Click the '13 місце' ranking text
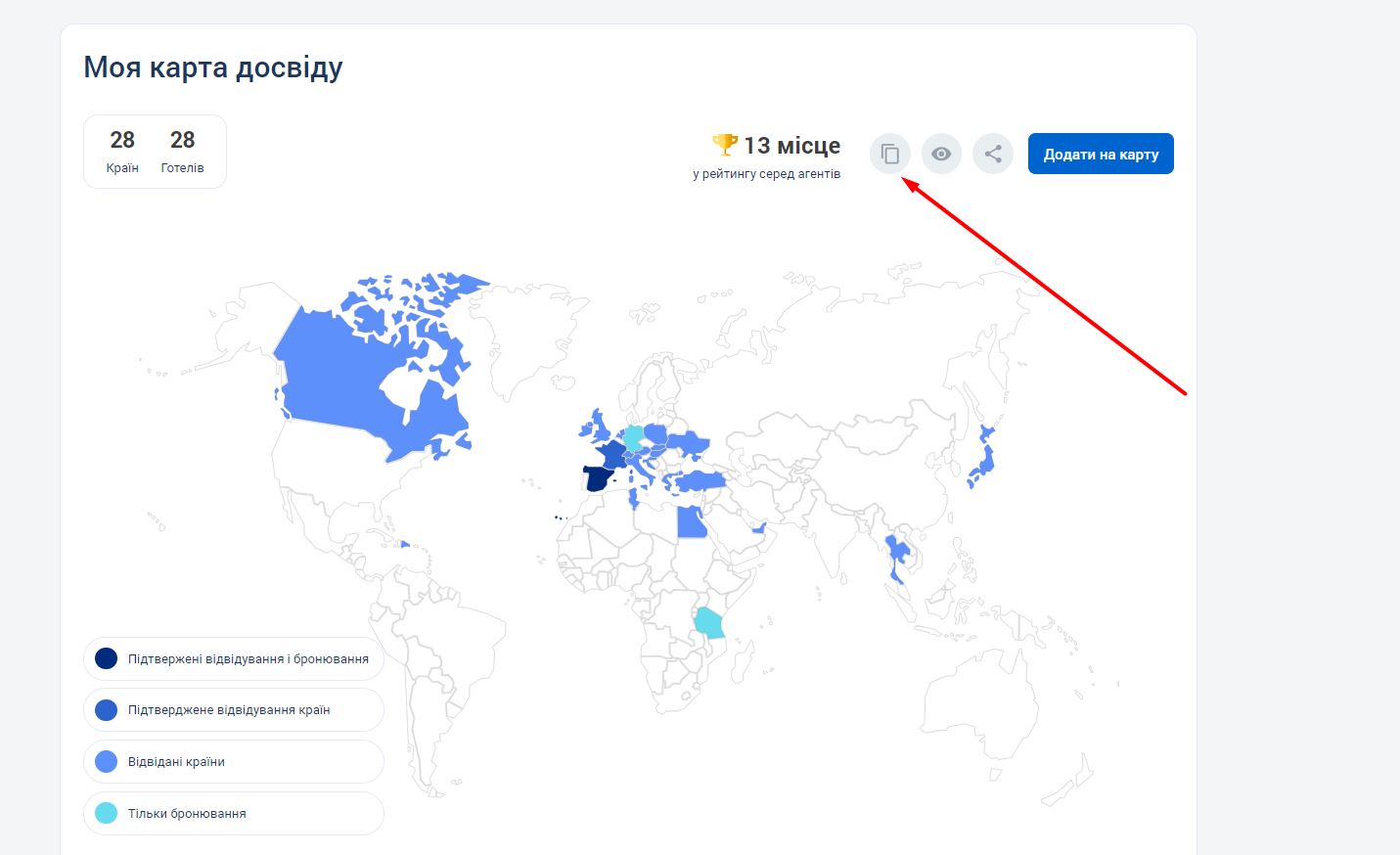The width and height of the screenshot is (1400, 855). click(x=791, y=146)
